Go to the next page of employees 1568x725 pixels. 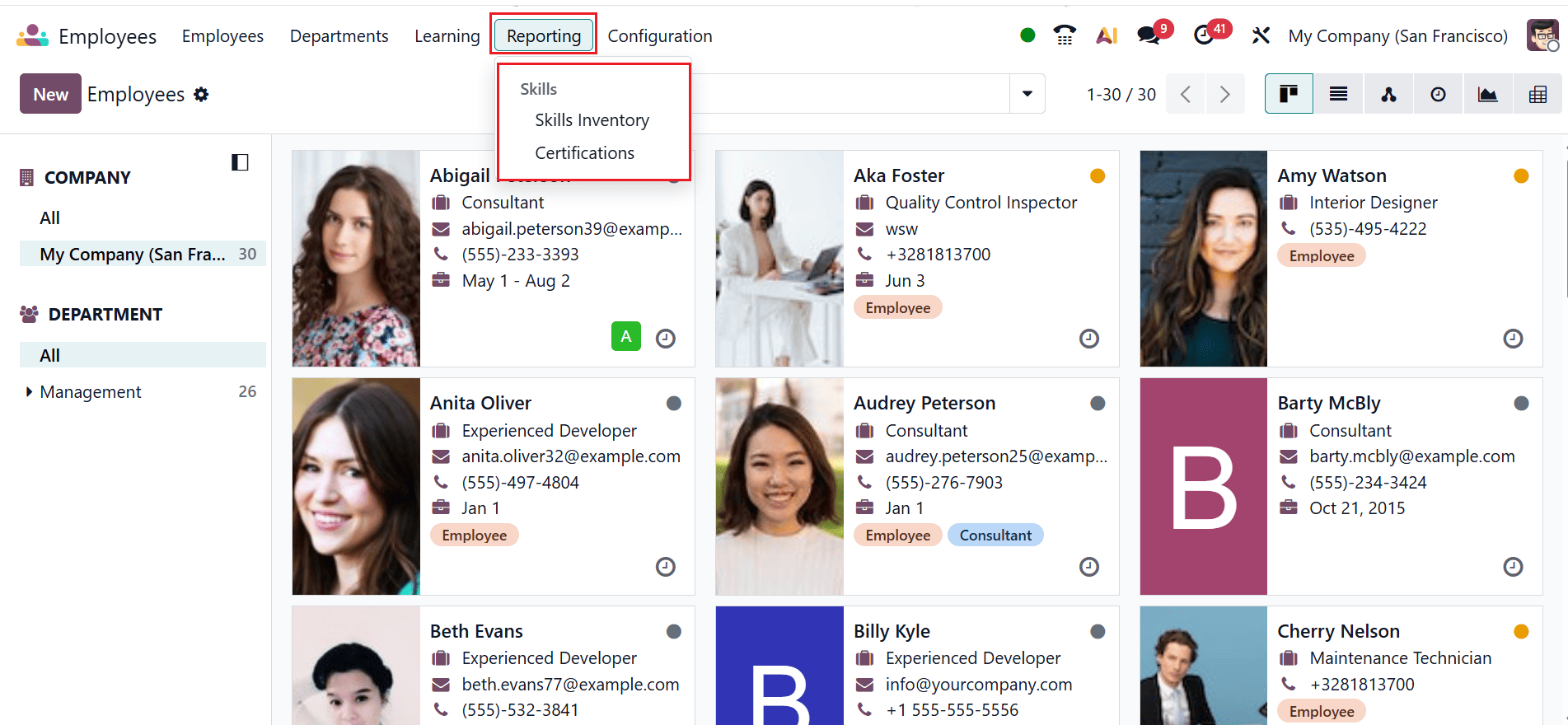[x=1224, y=94]
